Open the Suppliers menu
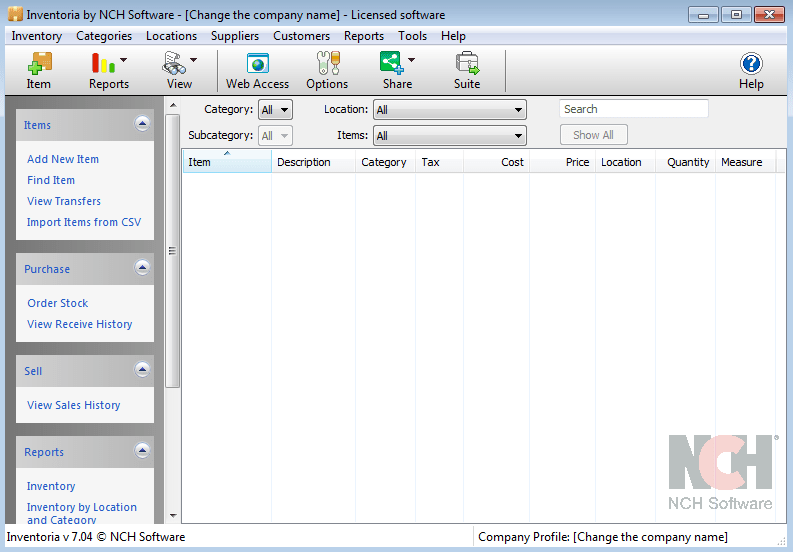 pyautogui.click(x=235, y=36)
